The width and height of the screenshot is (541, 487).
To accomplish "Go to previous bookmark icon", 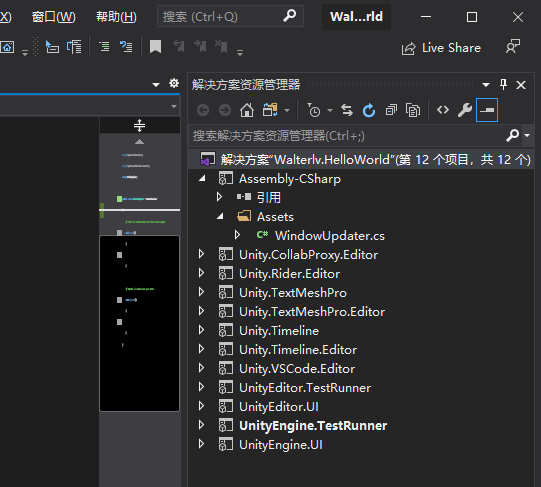I will pyautogui.click(x=179, y=46).
